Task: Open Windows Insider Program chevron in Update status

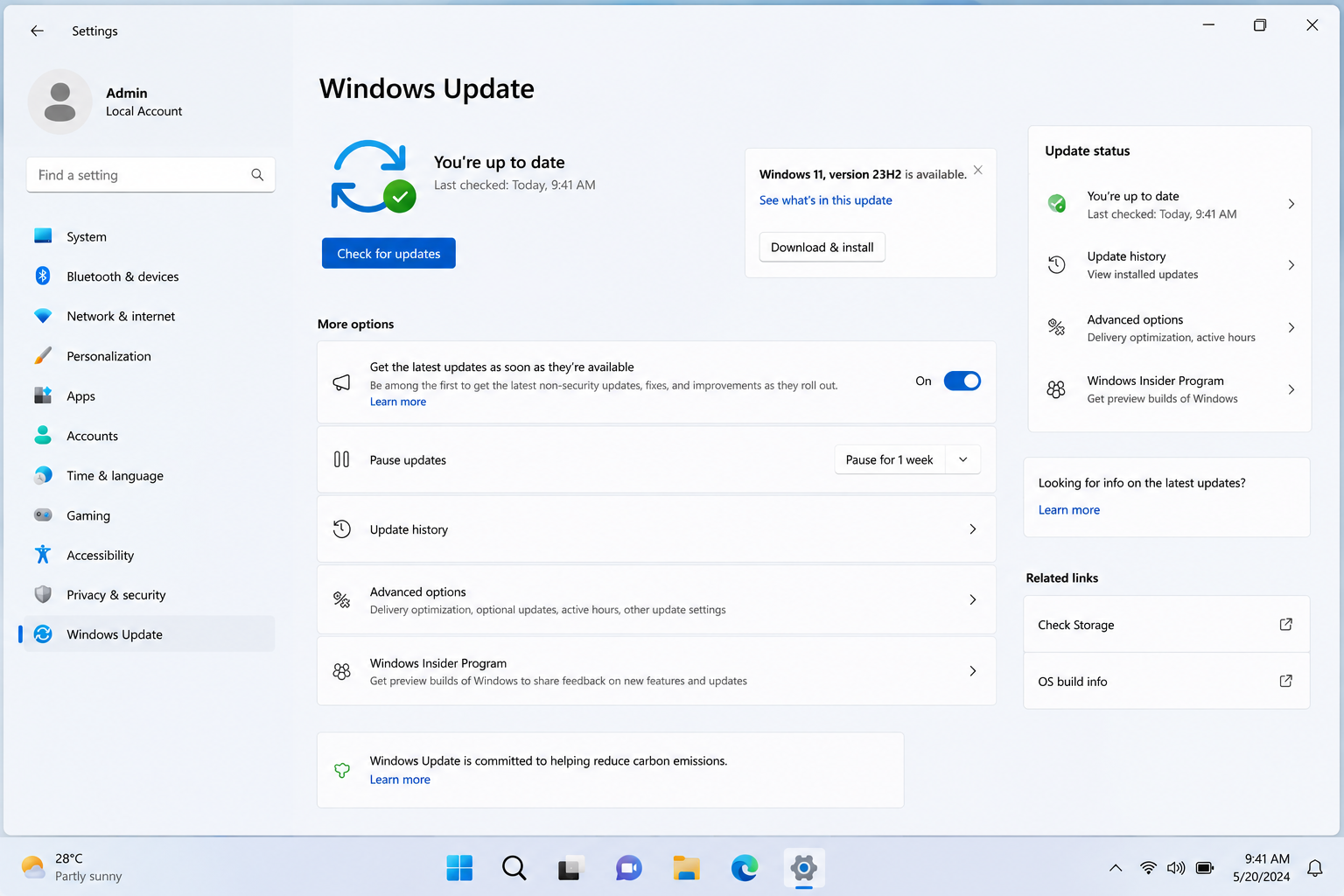Action: (x=1291, y=389)
